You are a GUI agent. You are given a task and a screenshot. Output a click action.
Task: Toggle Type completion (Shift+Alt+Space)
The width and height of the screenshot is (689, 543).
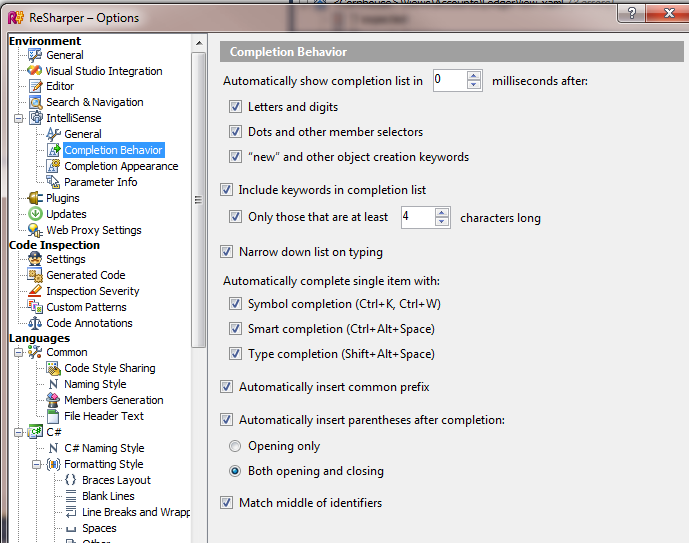[x=236, y=354]
